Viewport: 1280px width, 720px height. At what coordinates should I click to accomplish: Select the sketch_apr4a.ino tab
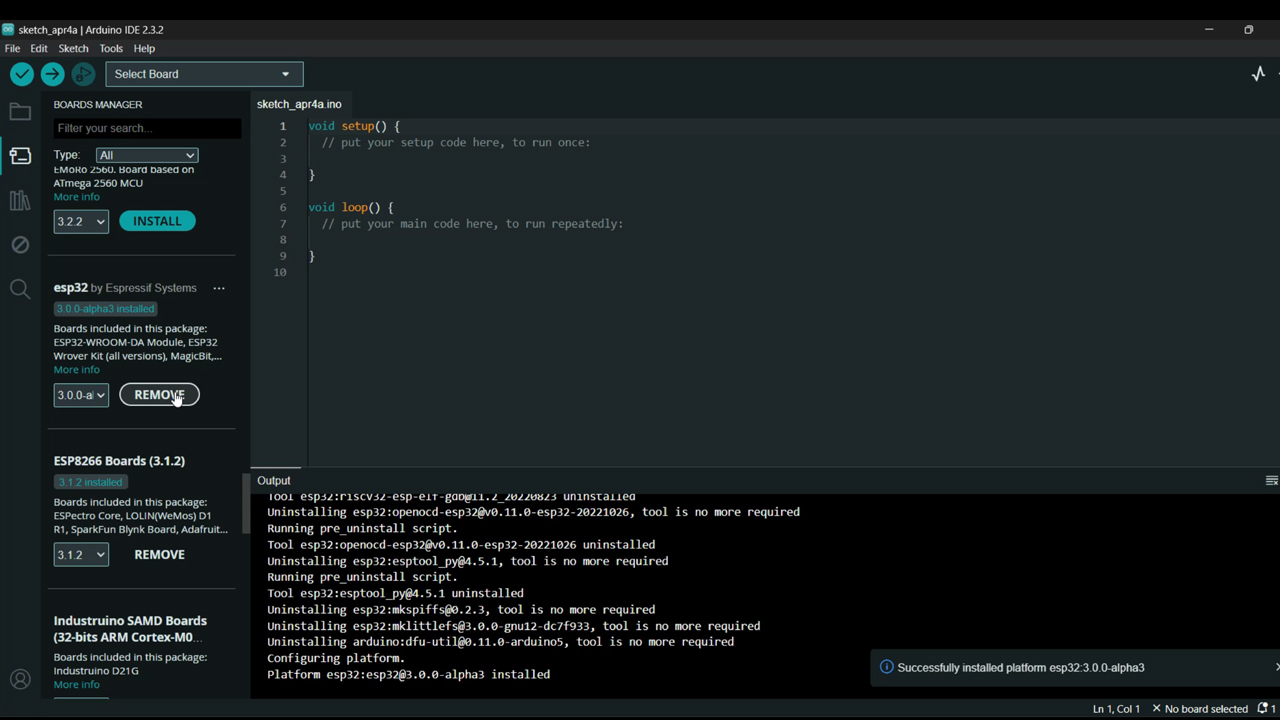pos(299,104)
